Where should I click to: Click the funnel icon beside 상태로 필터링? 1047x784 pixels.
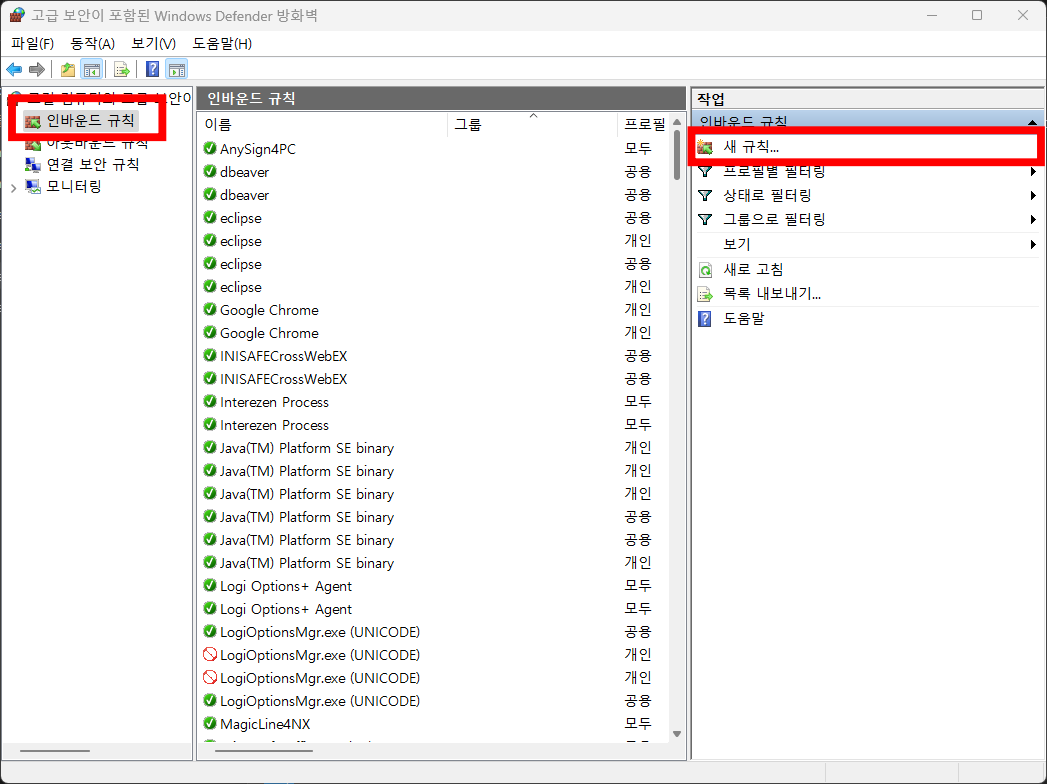[x=705, y=196]
